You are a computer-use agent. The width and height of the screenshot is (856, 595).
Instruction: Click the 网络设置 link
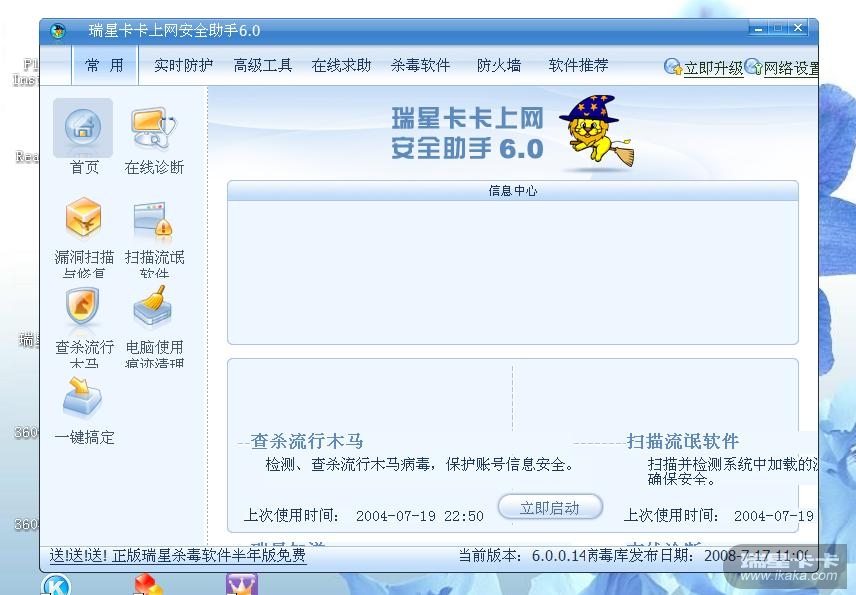coord(791,68)
